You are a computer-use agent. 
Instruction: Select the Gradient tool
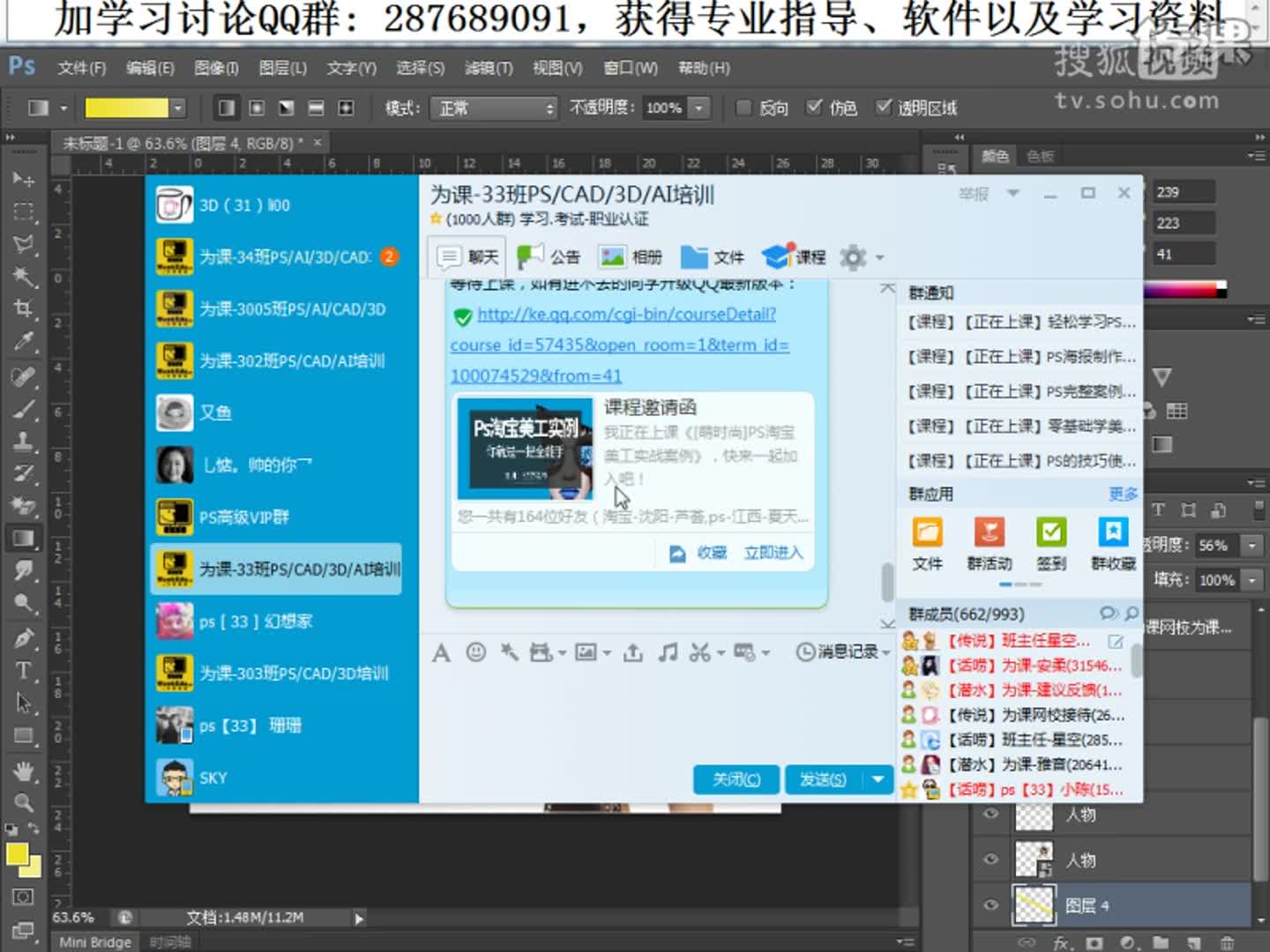pos(24,539)
